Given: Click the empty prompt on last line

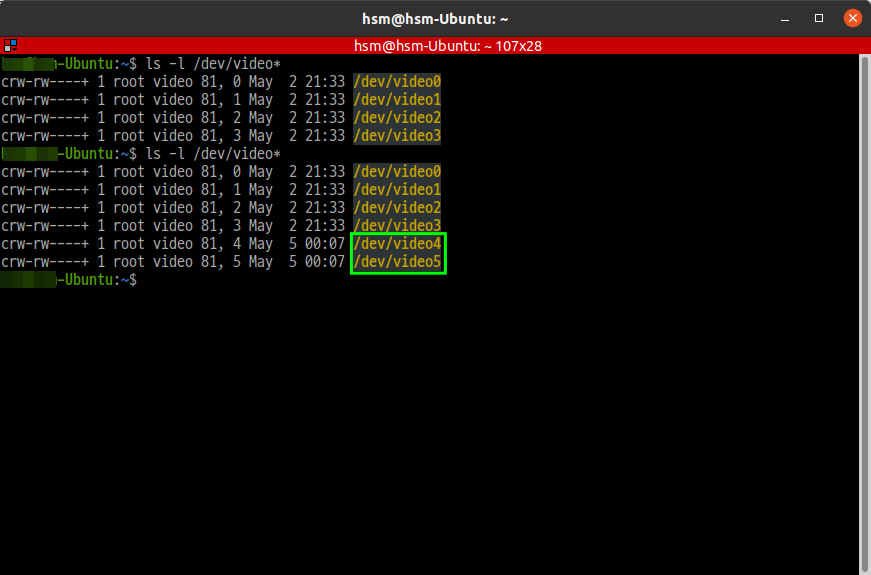Looking at the screenshot, I should point(69,279).
